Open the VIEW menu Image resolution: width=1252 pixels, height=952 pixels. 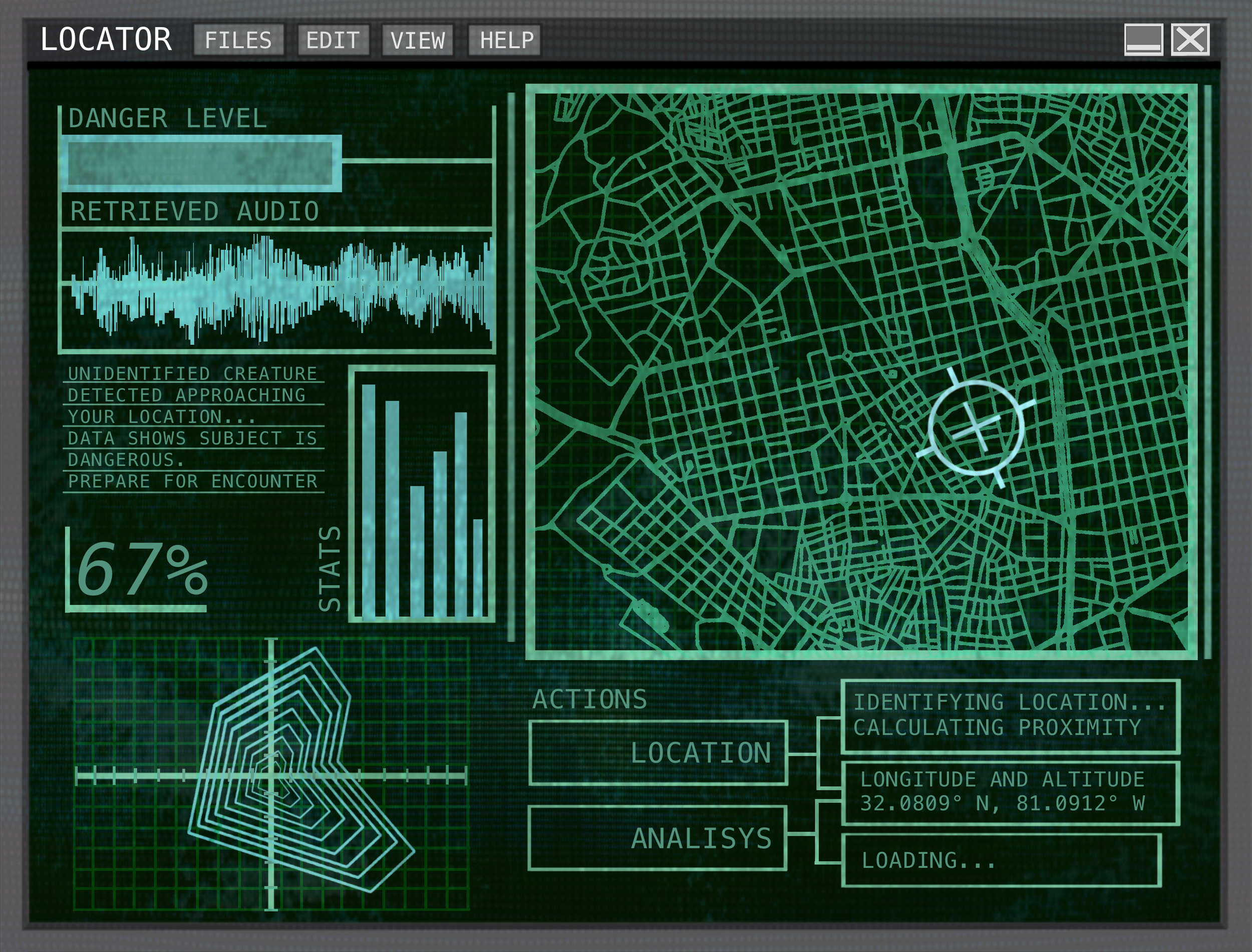pos(418,40)
